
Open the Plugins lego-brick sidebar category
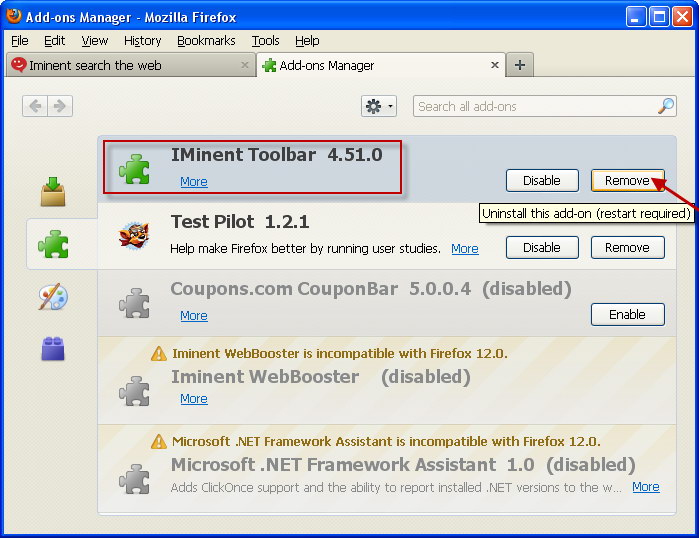(53, 348)
